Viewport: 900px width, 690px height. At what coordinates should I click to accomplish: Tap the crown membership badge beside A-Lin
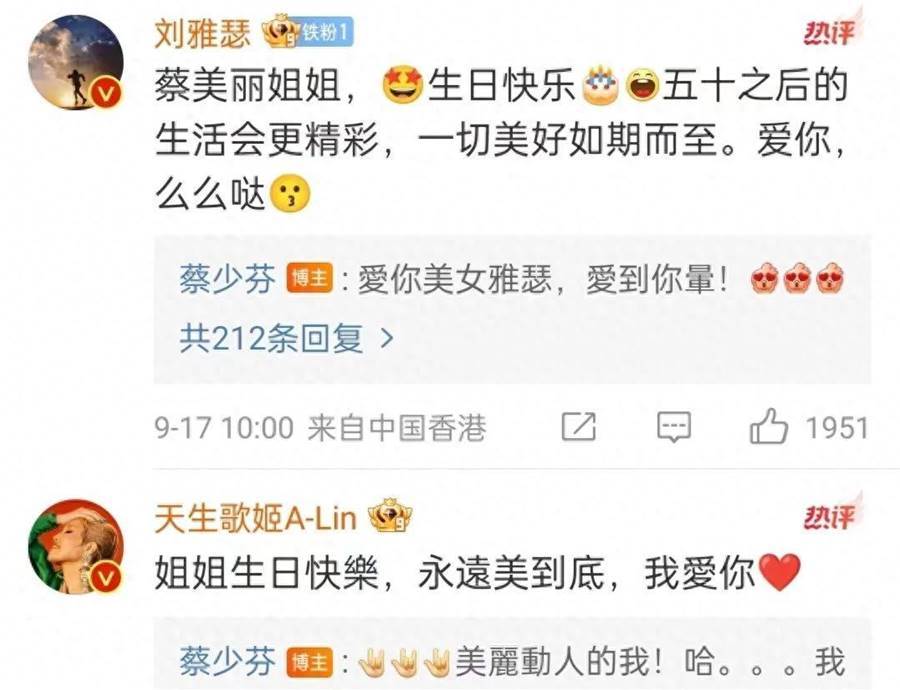(390, 515)
